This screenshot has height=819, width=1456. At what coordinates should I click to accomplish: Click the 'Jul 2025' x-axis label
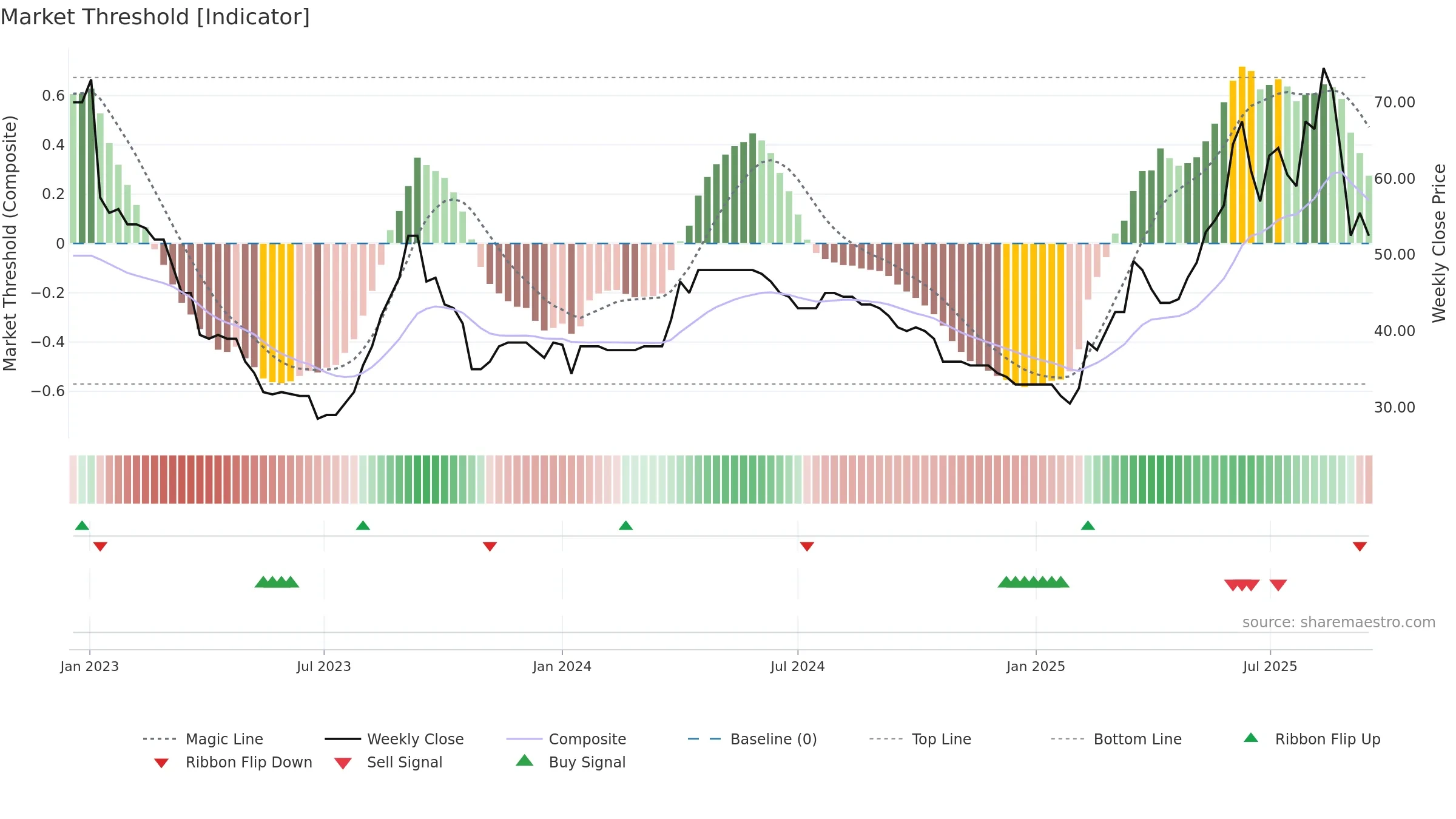tap(1270, 666)
